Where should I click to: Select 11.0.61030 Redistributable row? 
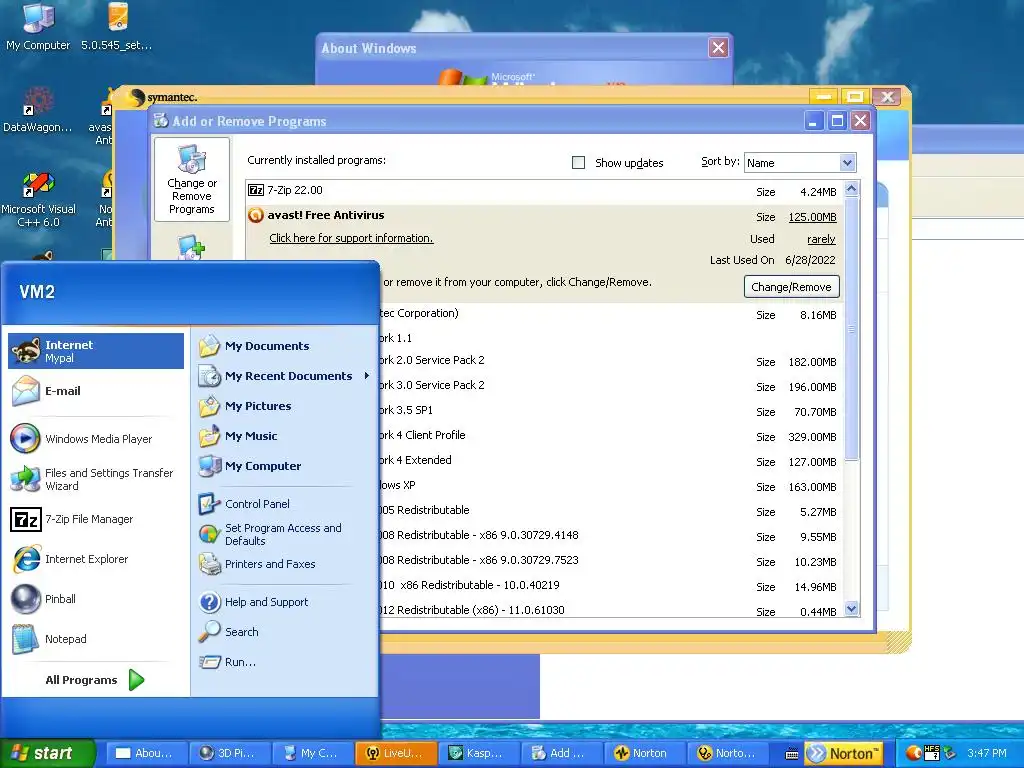point(611,611)
